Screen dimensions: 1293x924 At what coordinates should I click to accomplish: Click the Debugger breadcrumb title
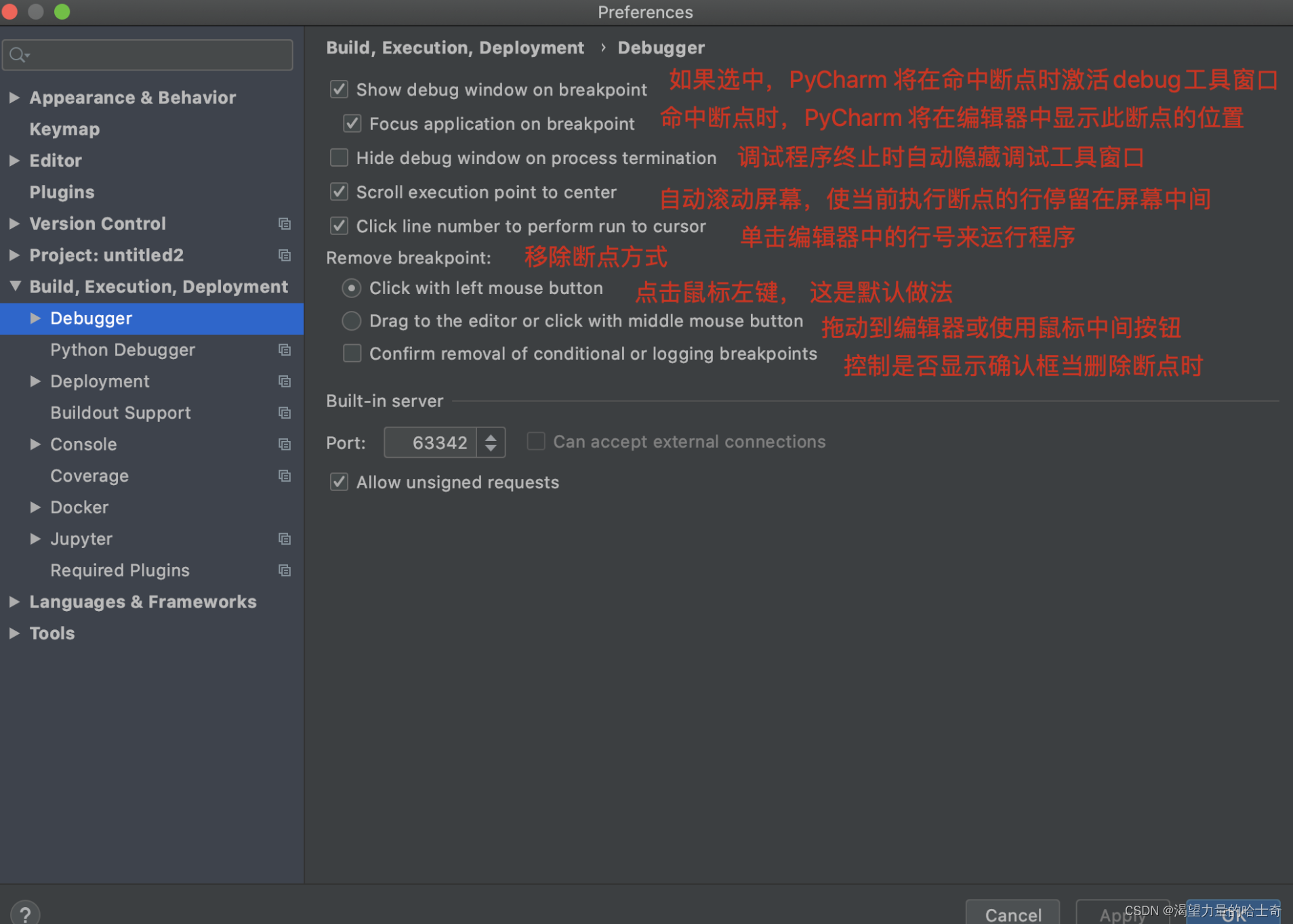pyautogui.click(x=661, y=47)
